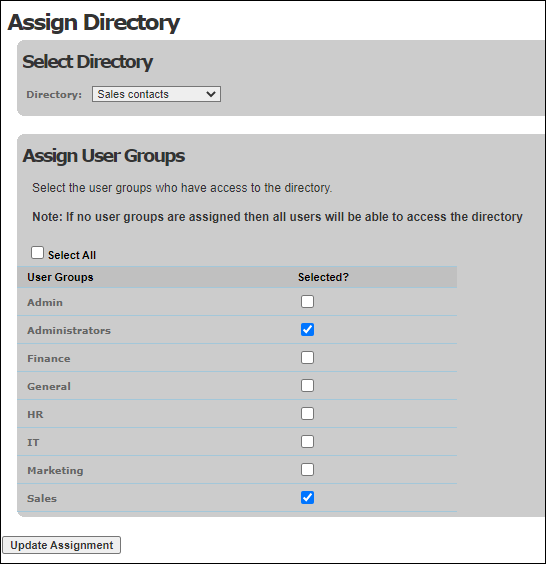
Task: Deselect the Sales group checkbox
Action: click(307, 497)
